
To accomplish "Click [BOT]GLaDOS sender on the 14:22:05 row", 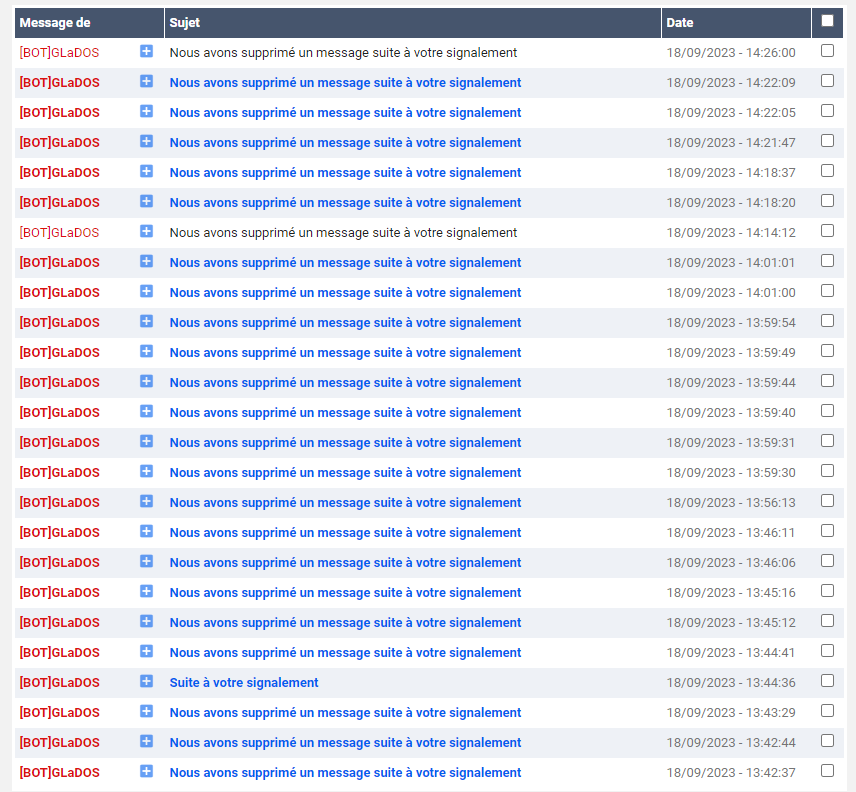I will click(59, 113).
